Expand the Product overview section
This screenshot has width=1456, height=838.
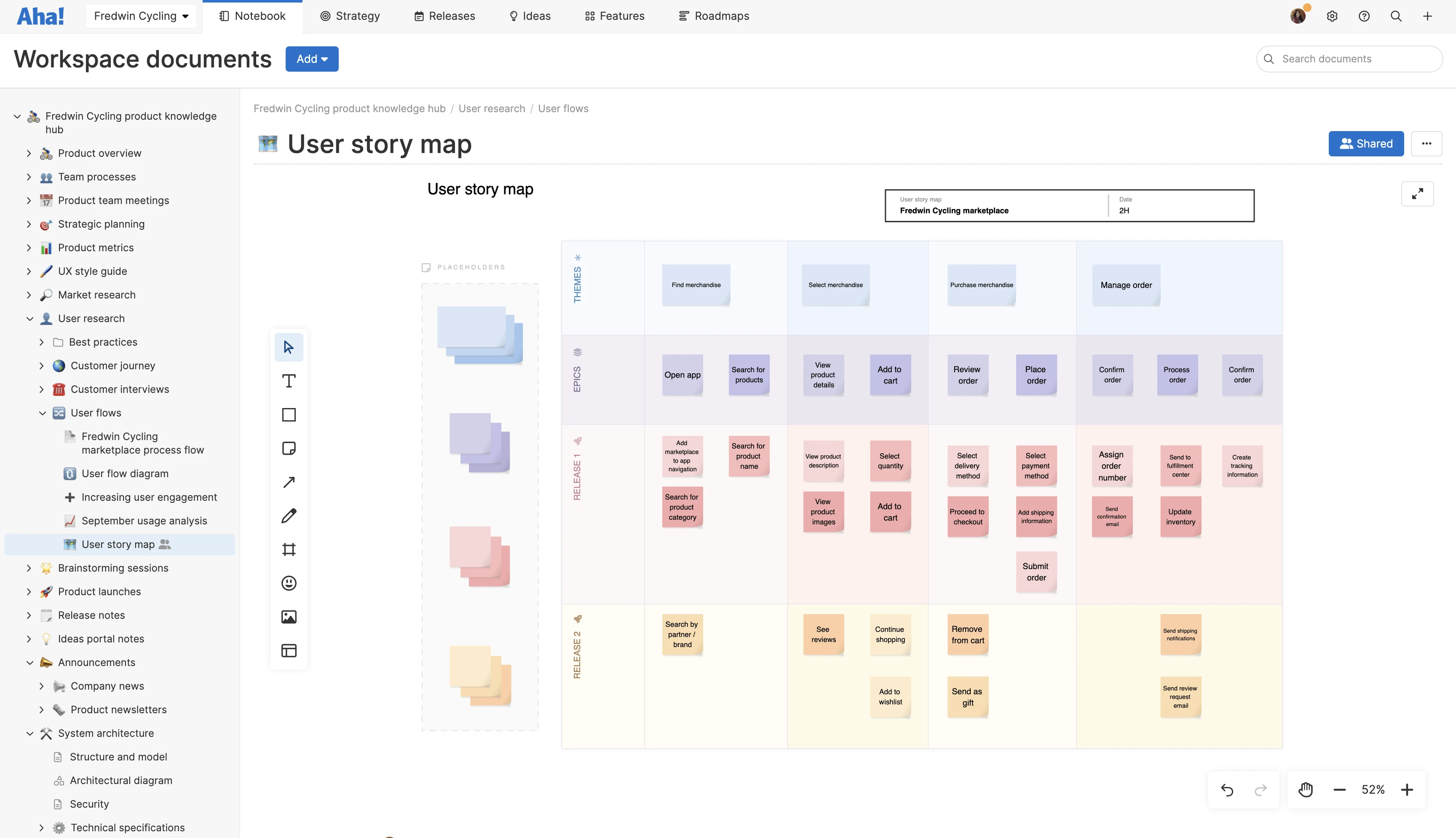(x=29, y=153)
